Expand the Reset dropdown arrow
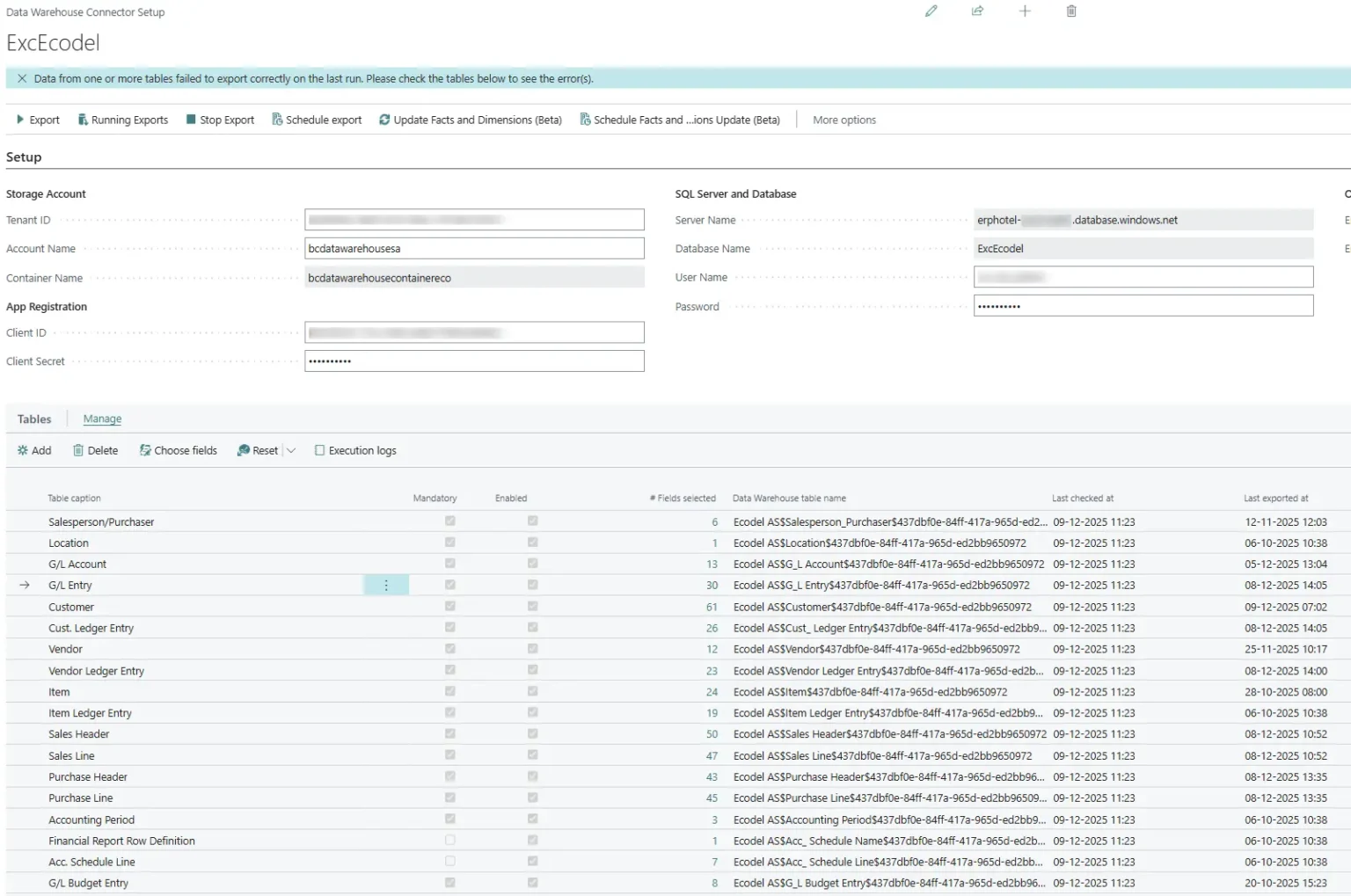This screenshot has height=896, width=1351. (291, 450)
